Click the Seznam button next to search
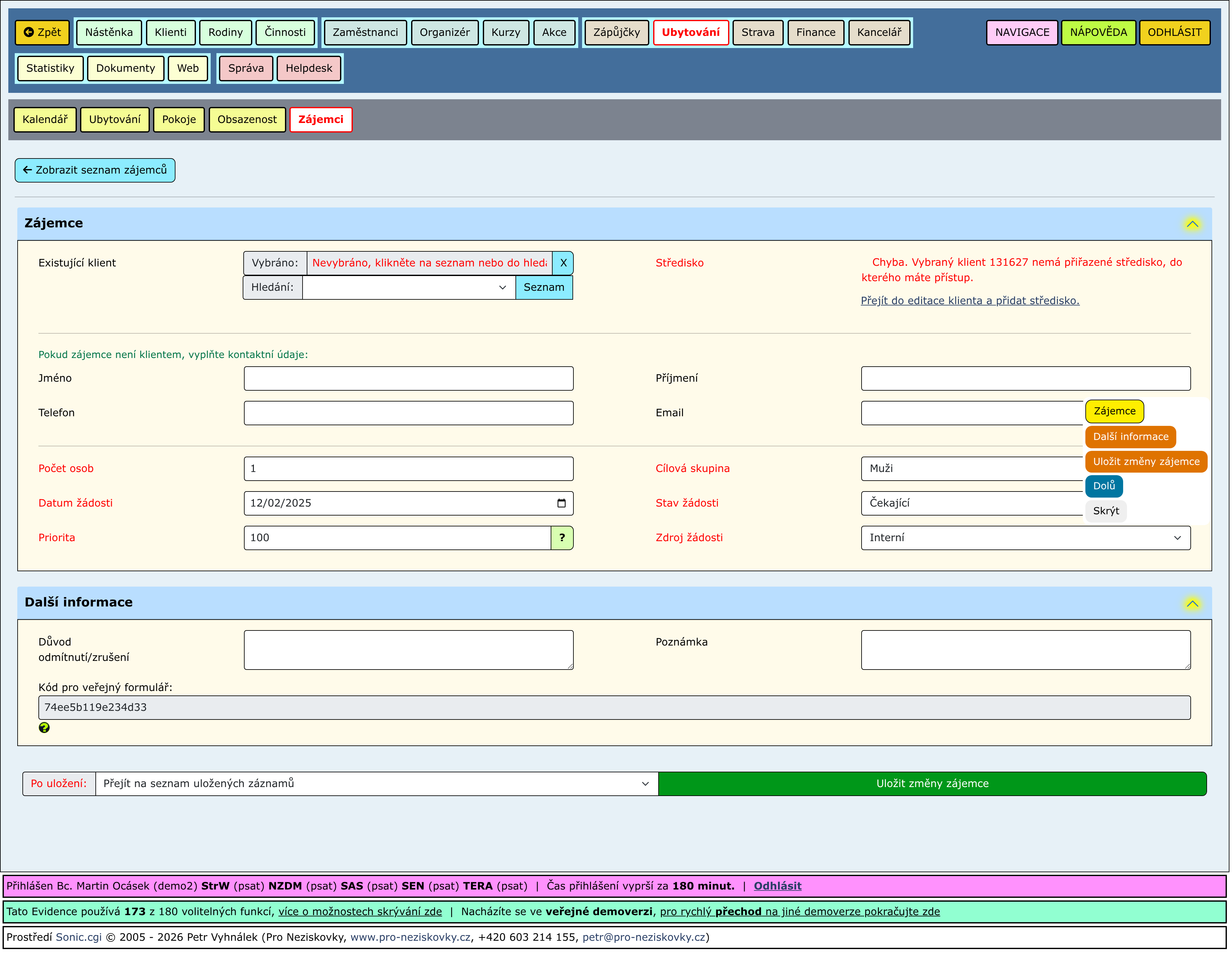 click(x=544, y=288)
